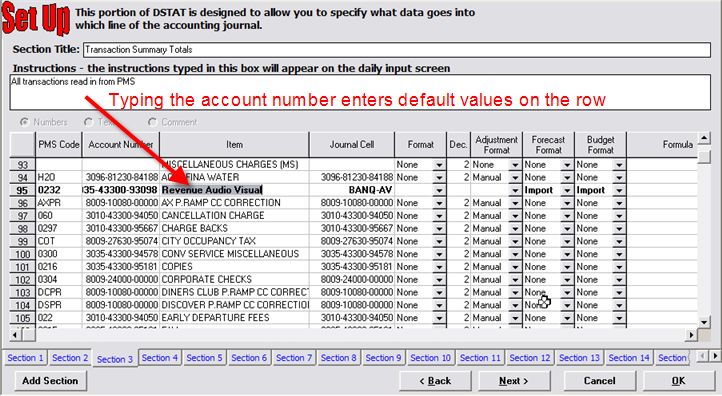The height and width of the screenshot is (396, 722).
Task: Click the grid vertical scrollbar up arrow
Action: [704, 138]
